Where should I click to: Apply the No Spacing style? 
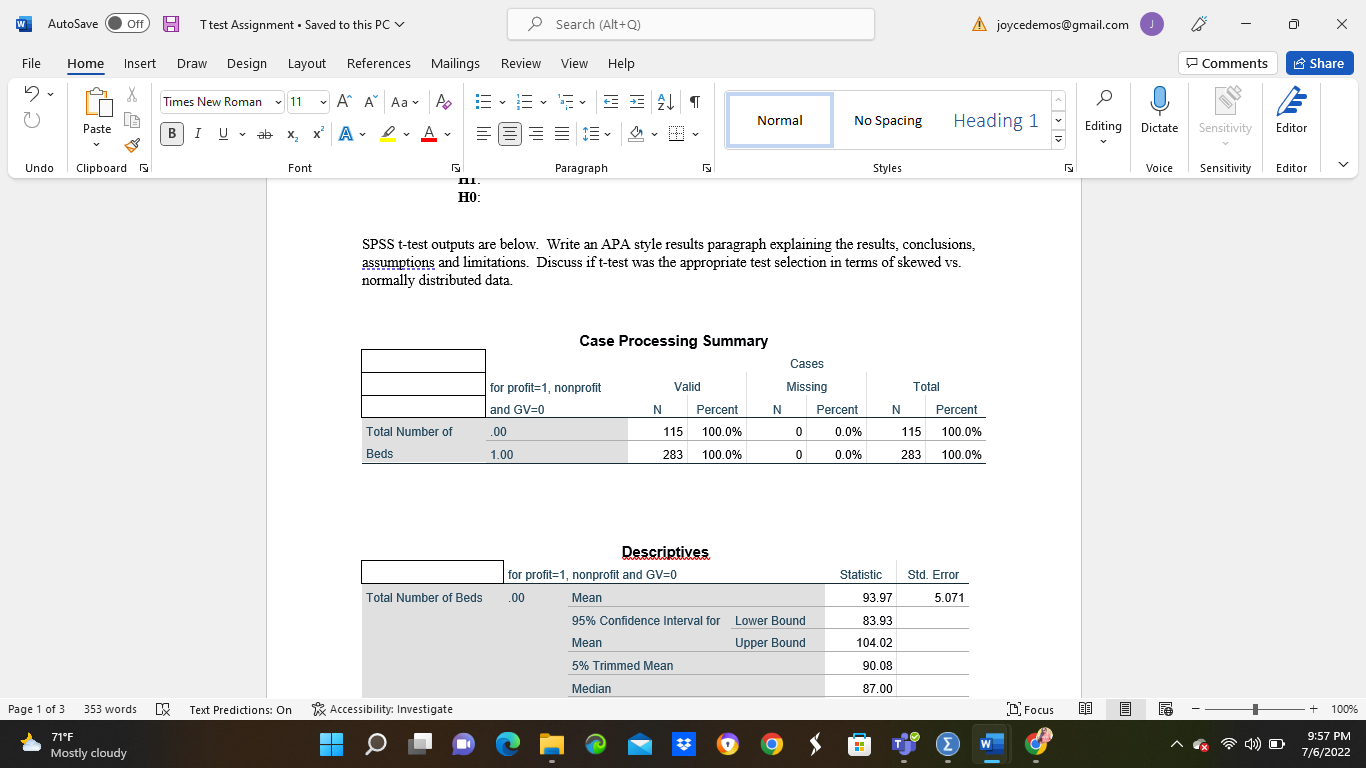pos(888,120)
